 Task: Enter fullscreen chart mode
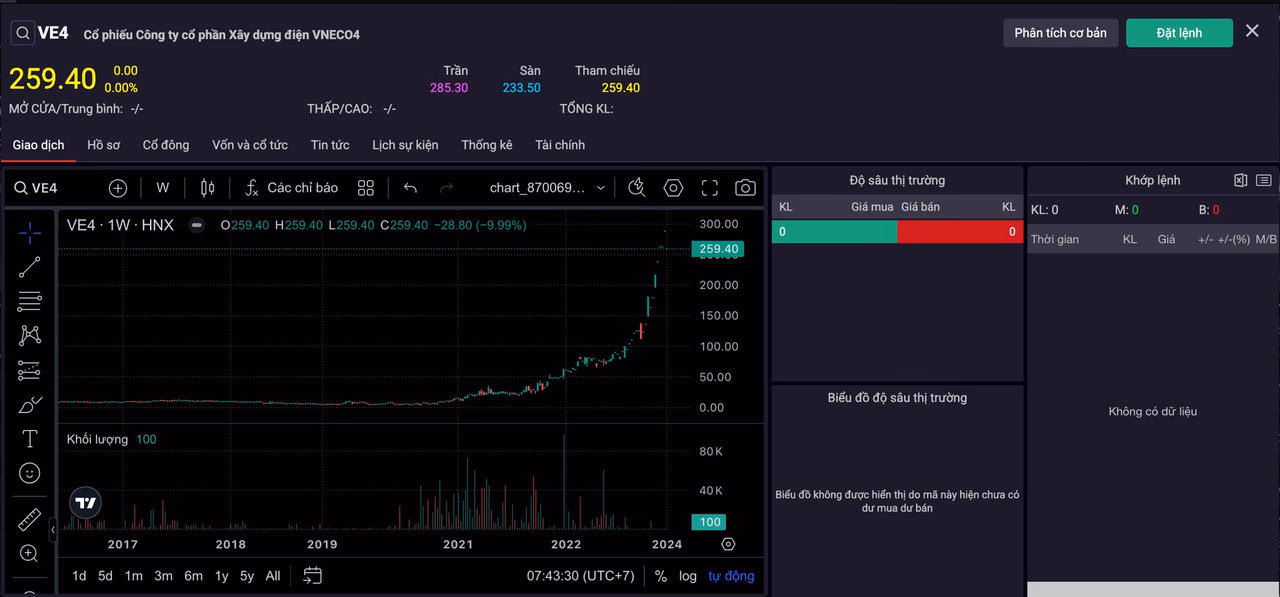pos(710,188)
